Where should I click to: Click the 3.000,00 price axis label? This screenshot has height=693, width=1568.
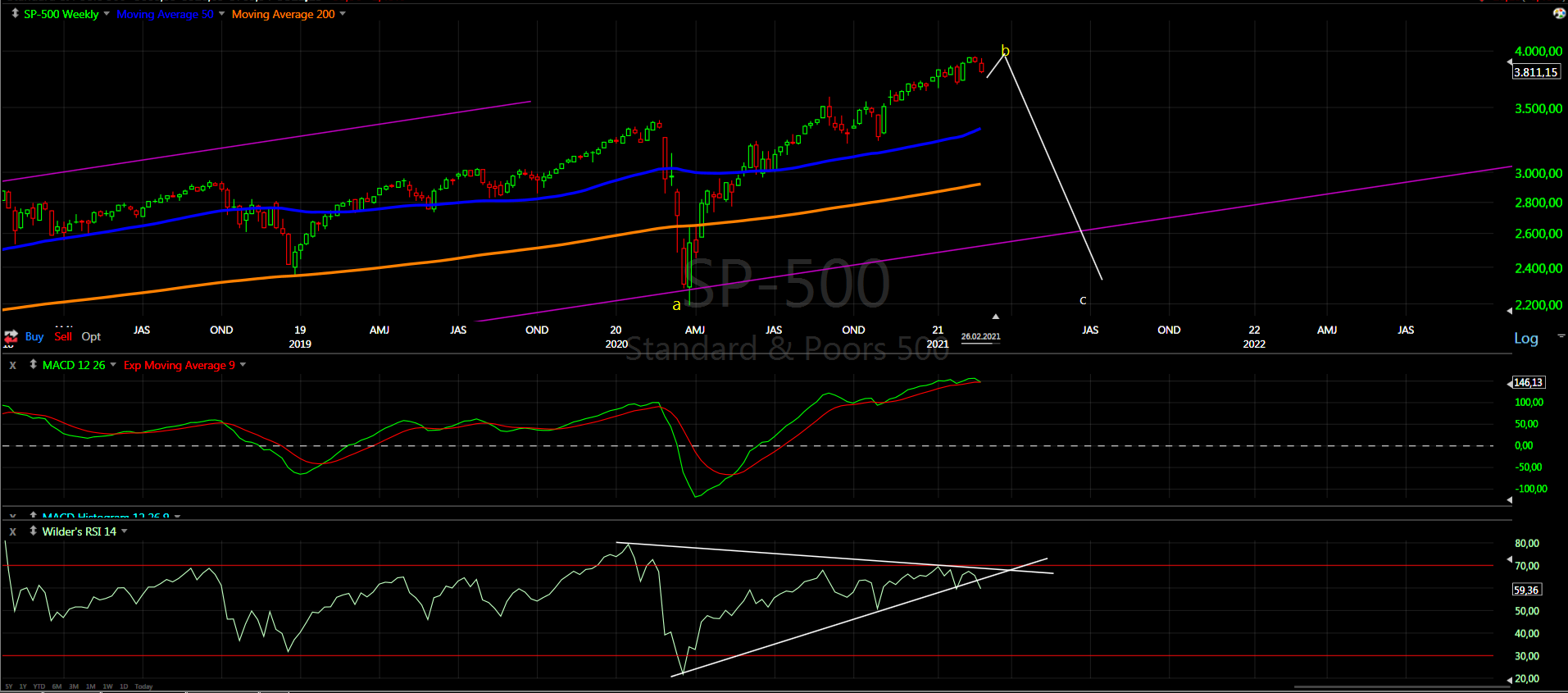click(x=1538, y=174)
